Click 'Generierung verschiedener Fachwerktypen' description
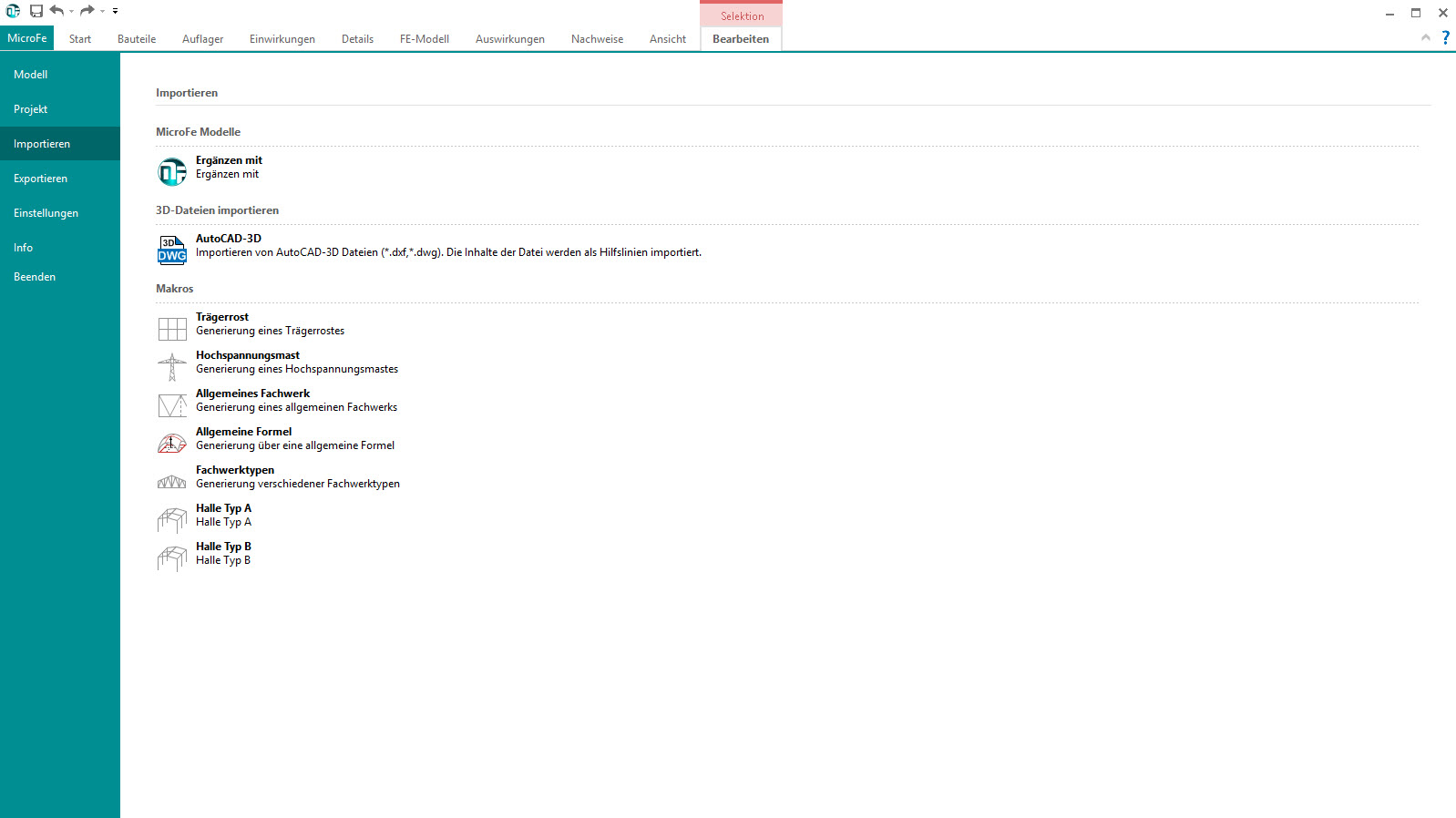Screen dimensions: 1456x818 tap(298, 484)
